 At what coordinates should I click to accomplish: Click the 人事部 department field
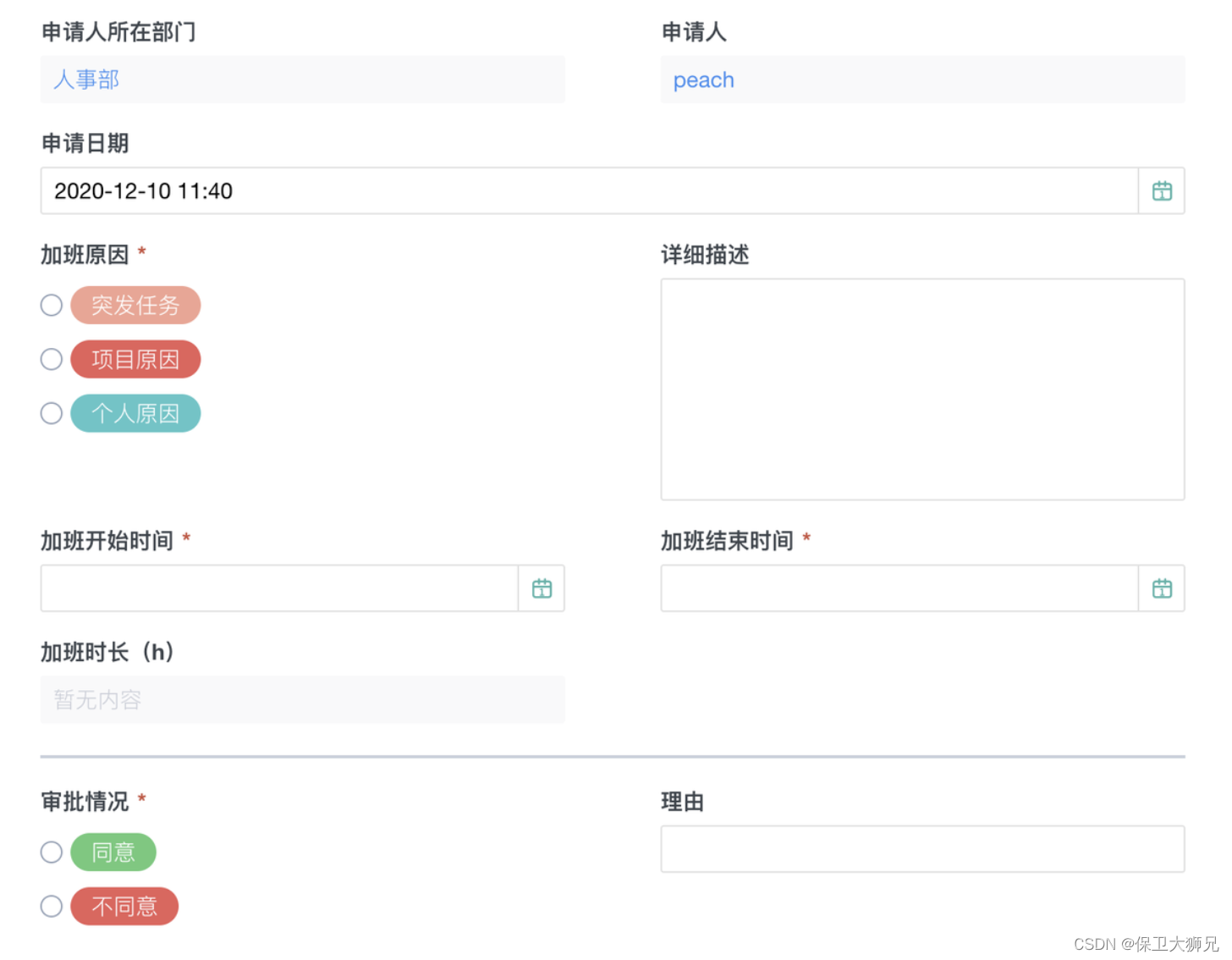pos(302,80)
